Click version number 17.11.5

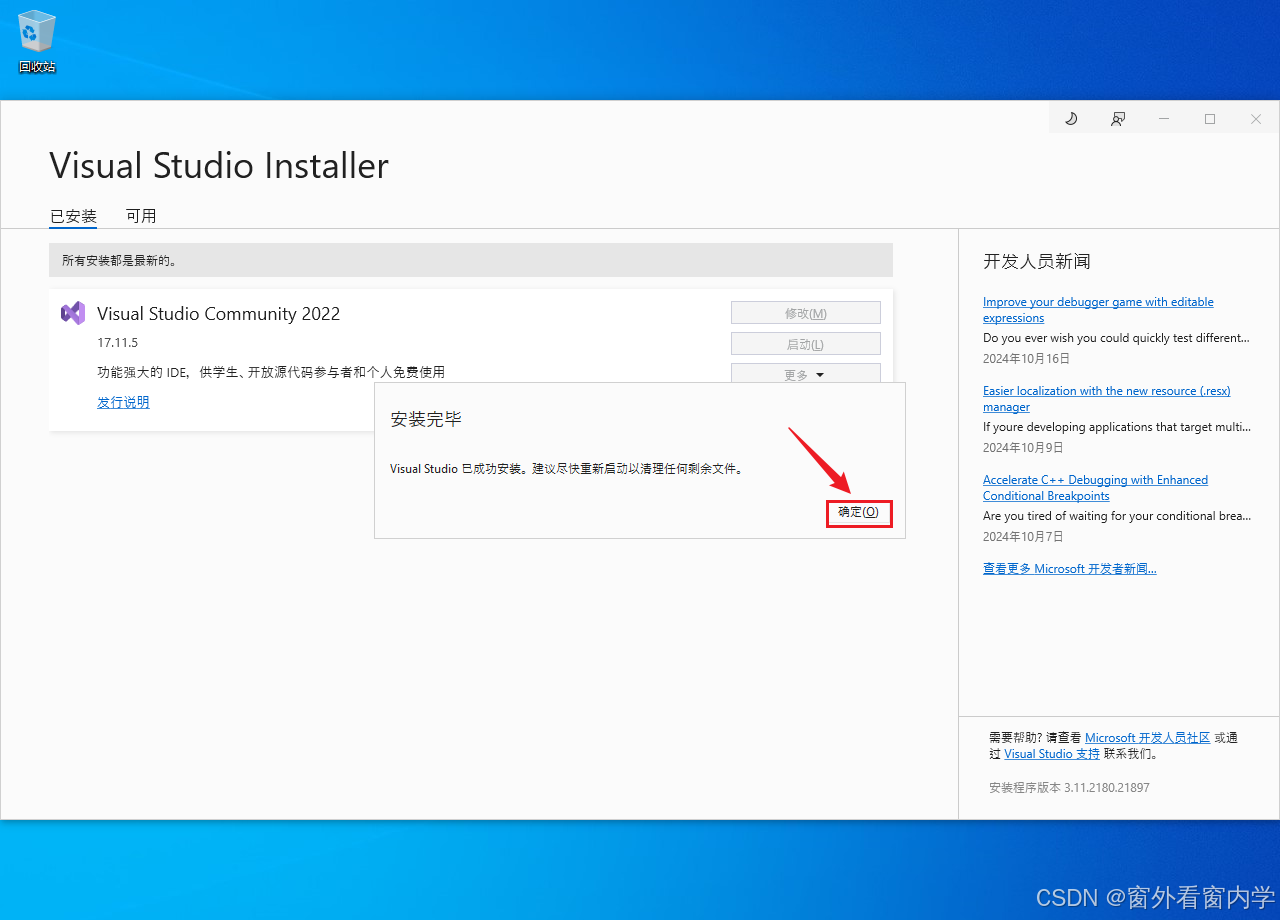pyautogui.click(x=117, y=343)
